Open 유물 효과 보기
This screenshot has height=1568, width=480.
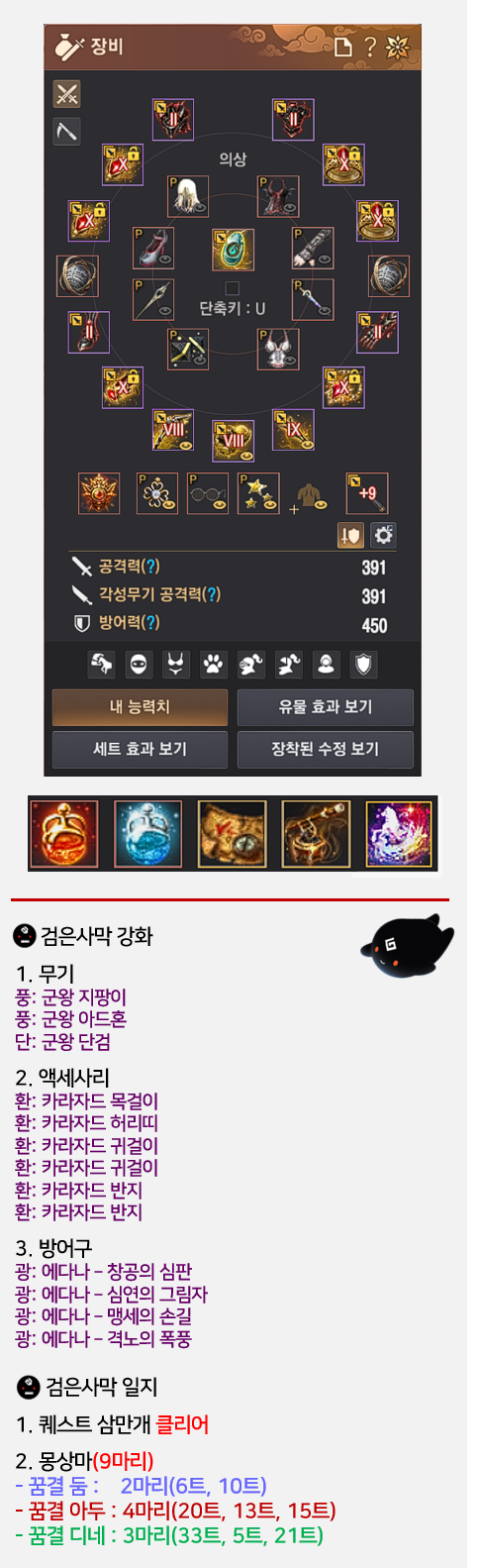tap(325, 707)
